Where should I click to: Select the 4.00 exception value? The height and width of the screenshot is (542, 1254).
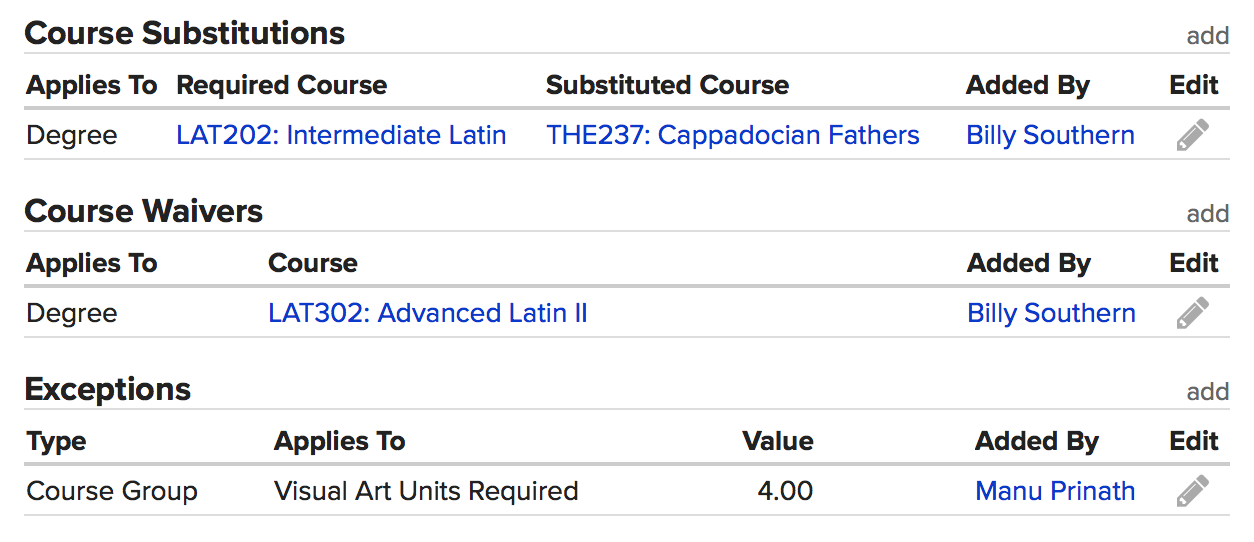click(x=785, y=491)
